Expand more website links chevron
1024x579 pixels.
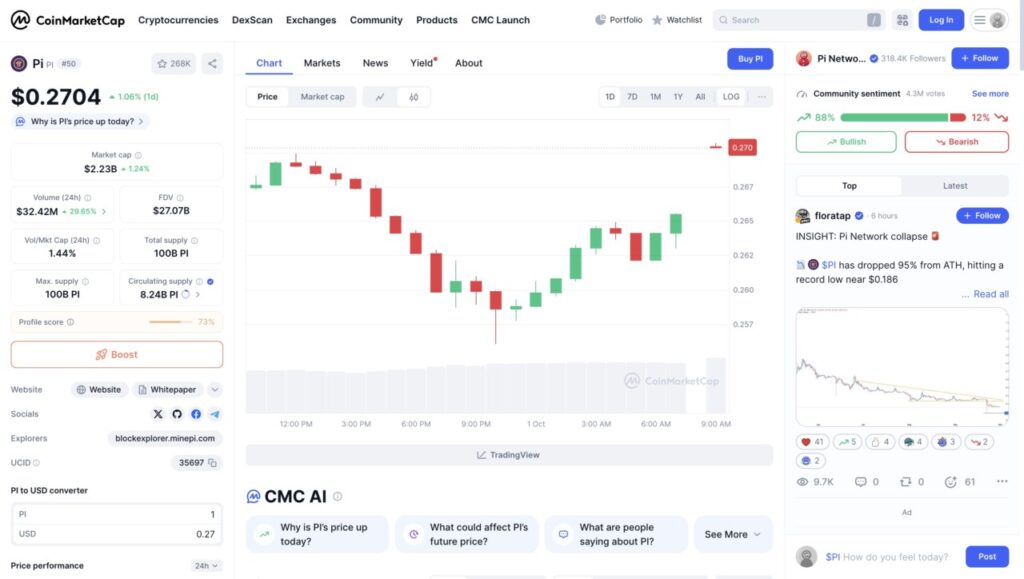(215, 390)
